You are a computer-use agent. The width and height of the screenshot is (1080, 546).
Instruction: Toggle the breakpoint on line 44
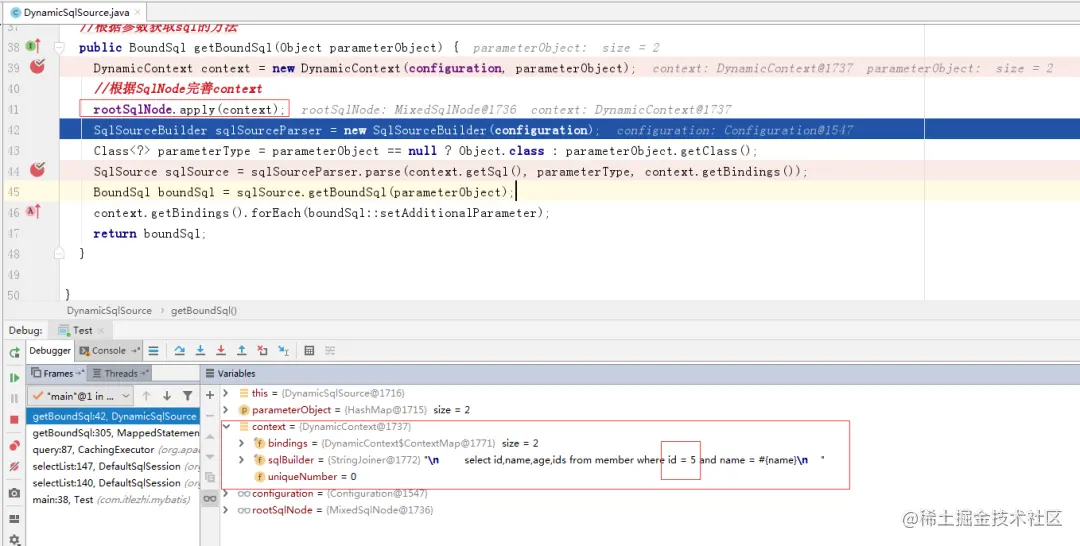37,170
